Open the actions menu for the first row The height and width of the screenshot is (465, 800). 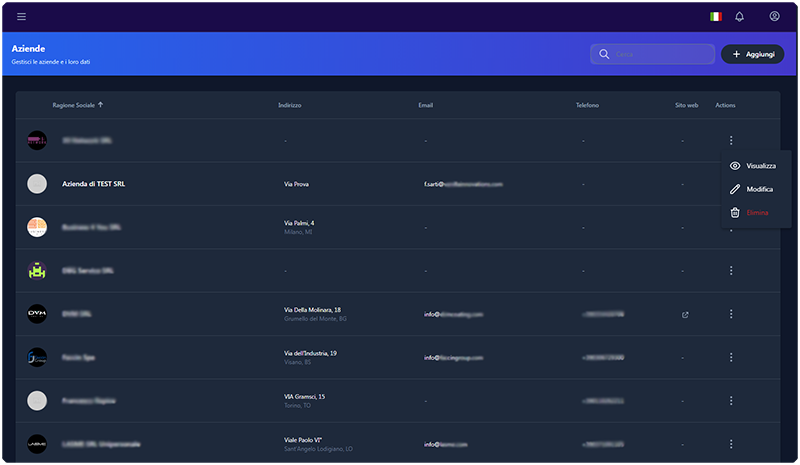(731, 141)
